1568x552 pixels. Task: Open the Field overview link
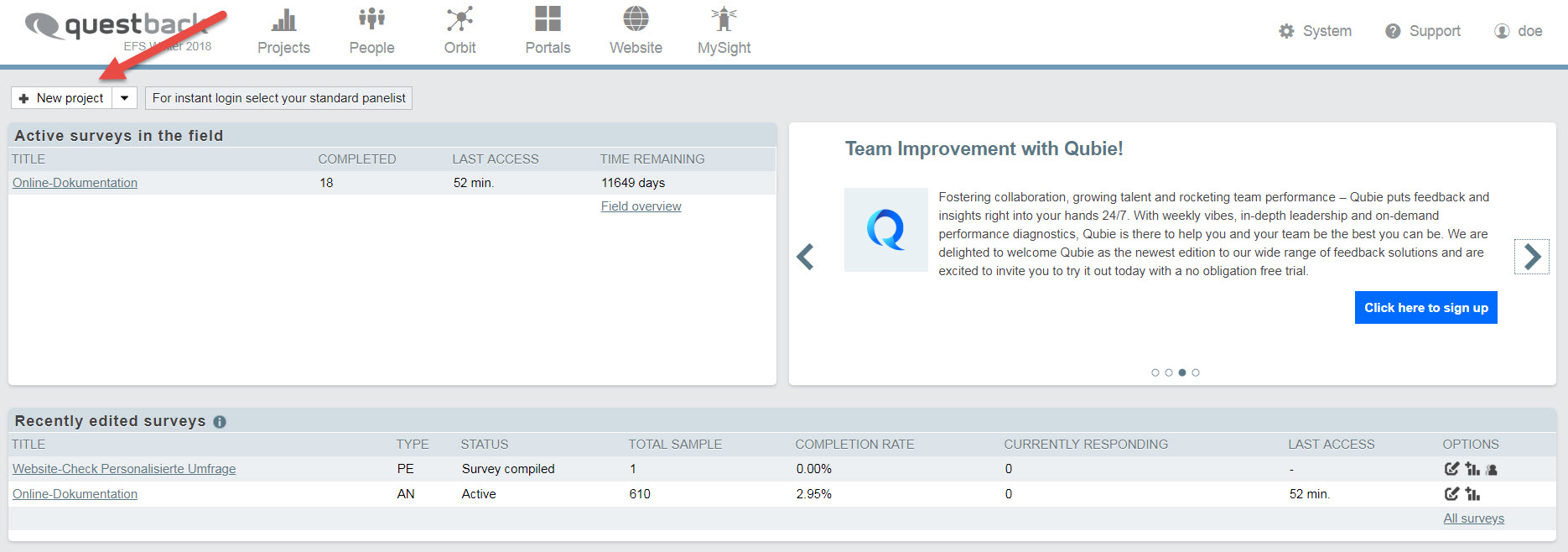pyautogui.click(x=641, y=206)
